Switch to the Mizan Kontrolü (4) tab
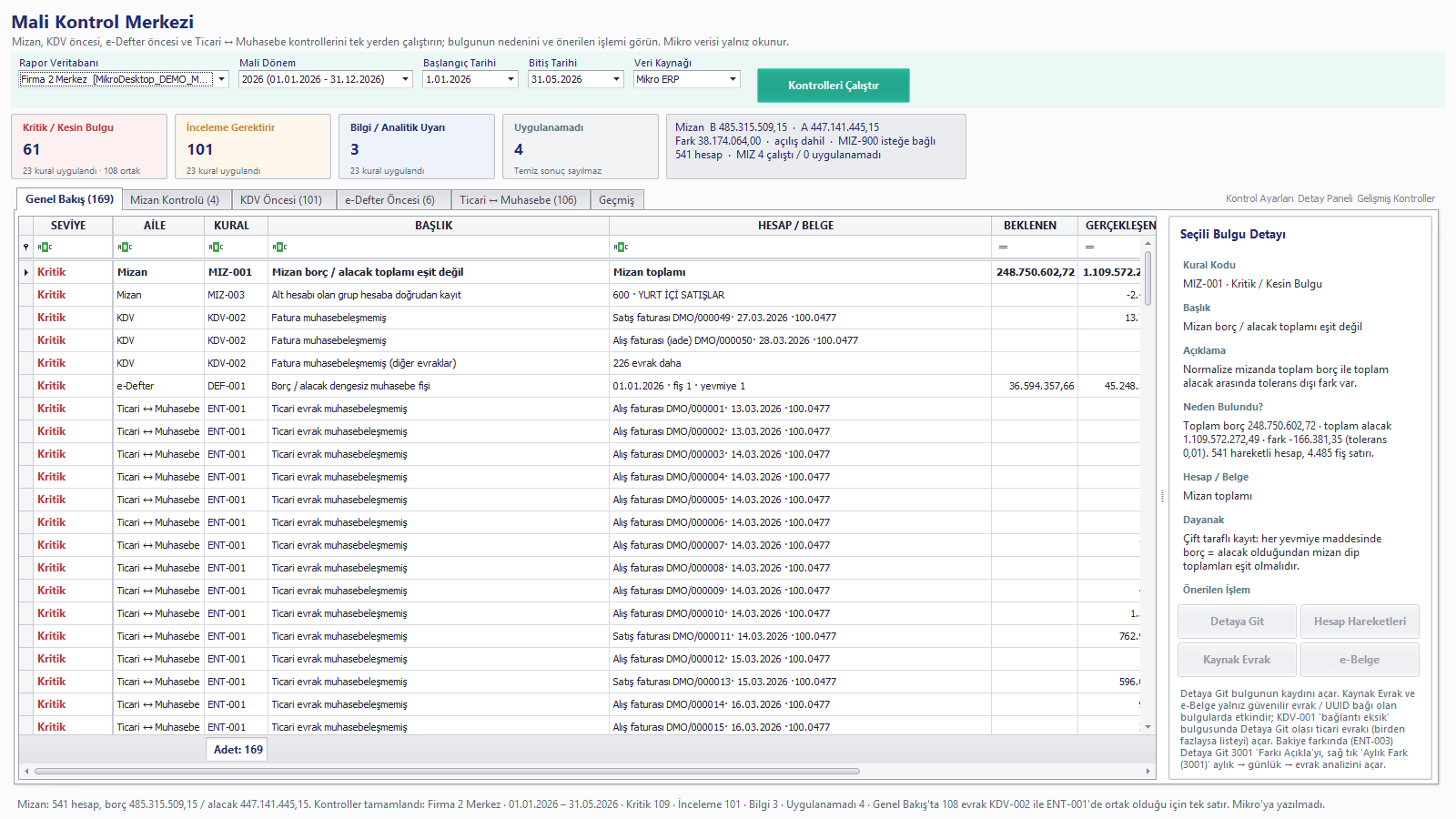Screen dimensions: 1456x819 point(175,200)
